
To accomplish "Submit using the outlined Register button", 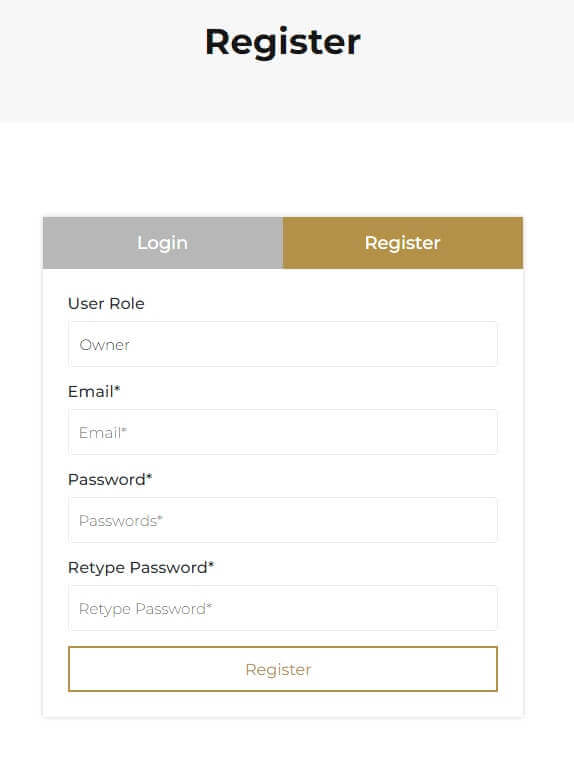I will (283, 669).
